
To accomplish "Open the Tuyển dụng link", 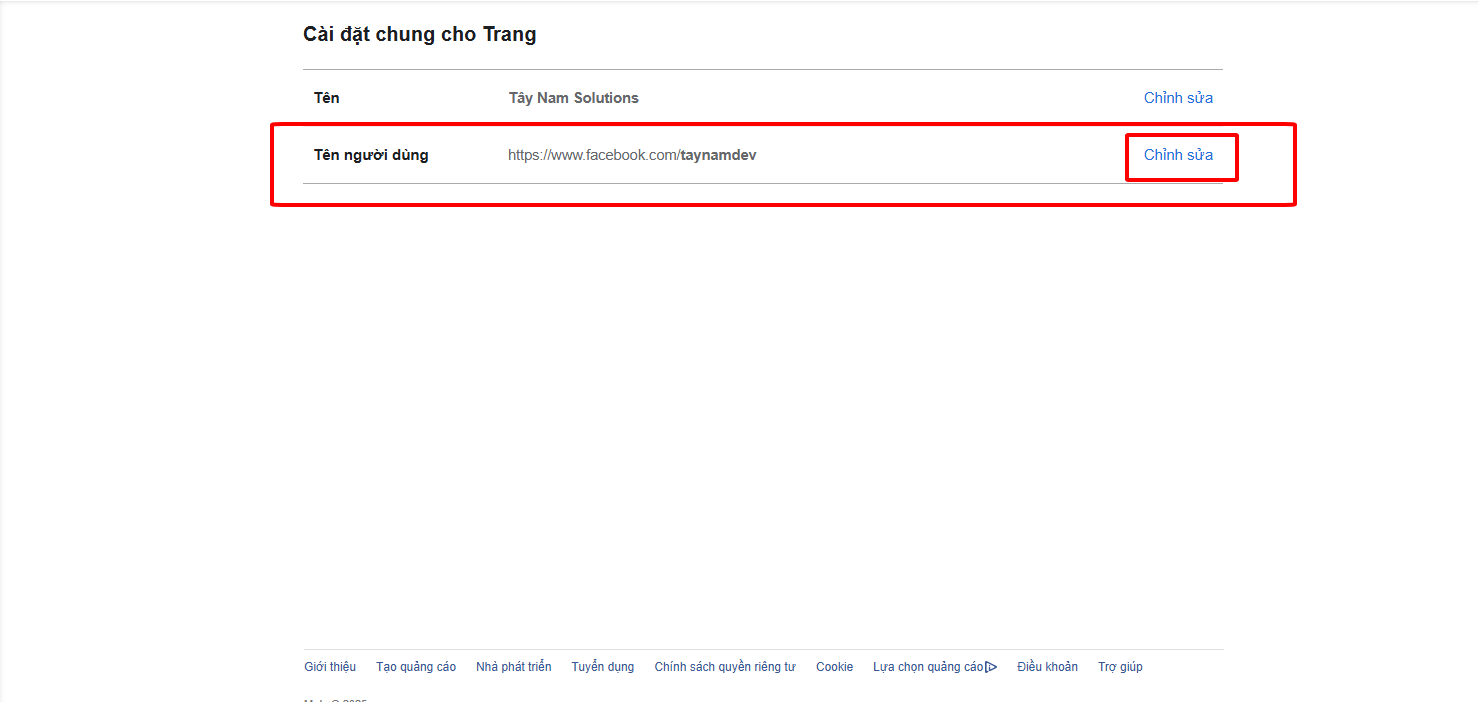I will (x=602, y=667).
